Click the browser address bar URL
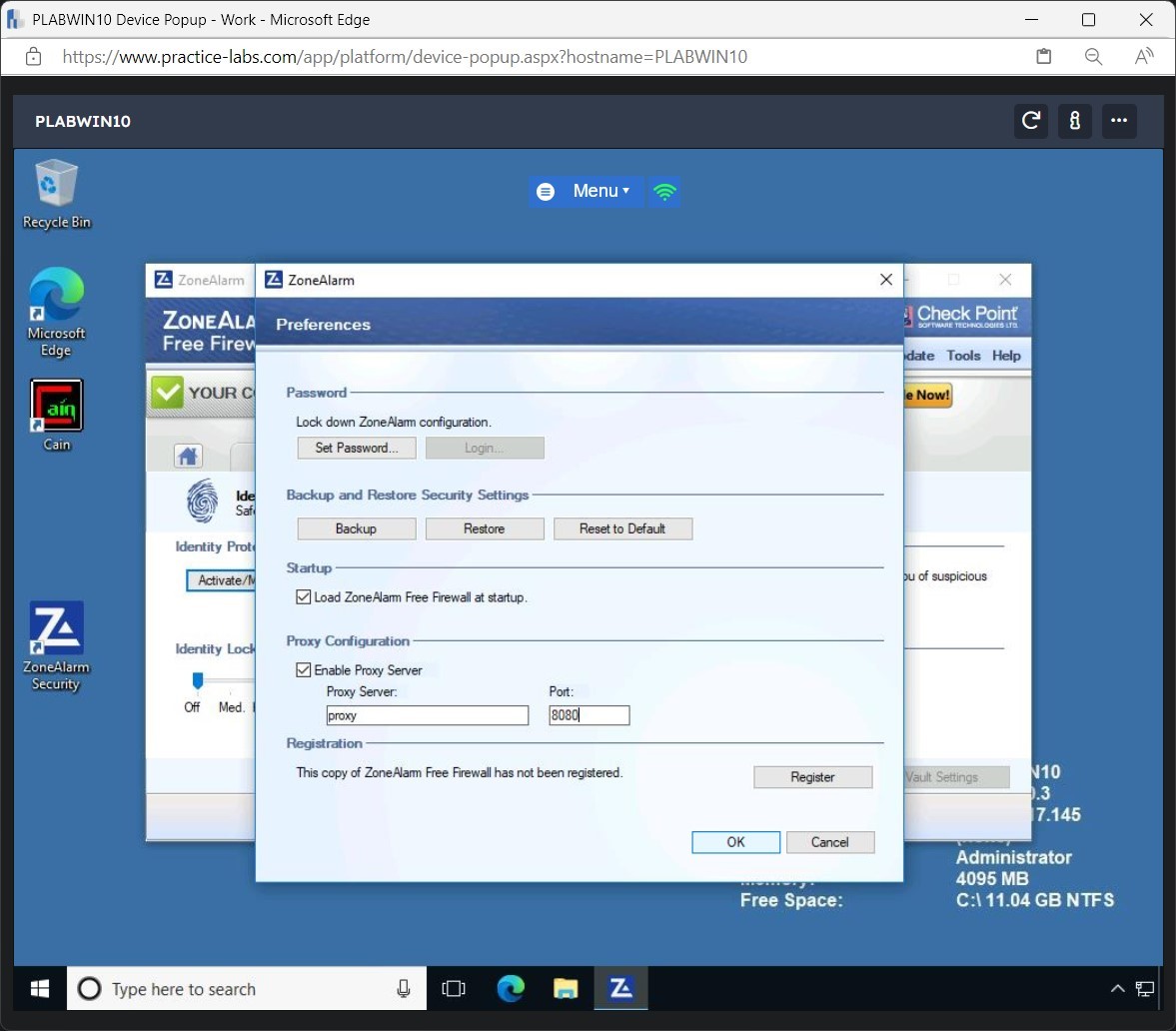1176x1031 pixels. coord(405,57)
